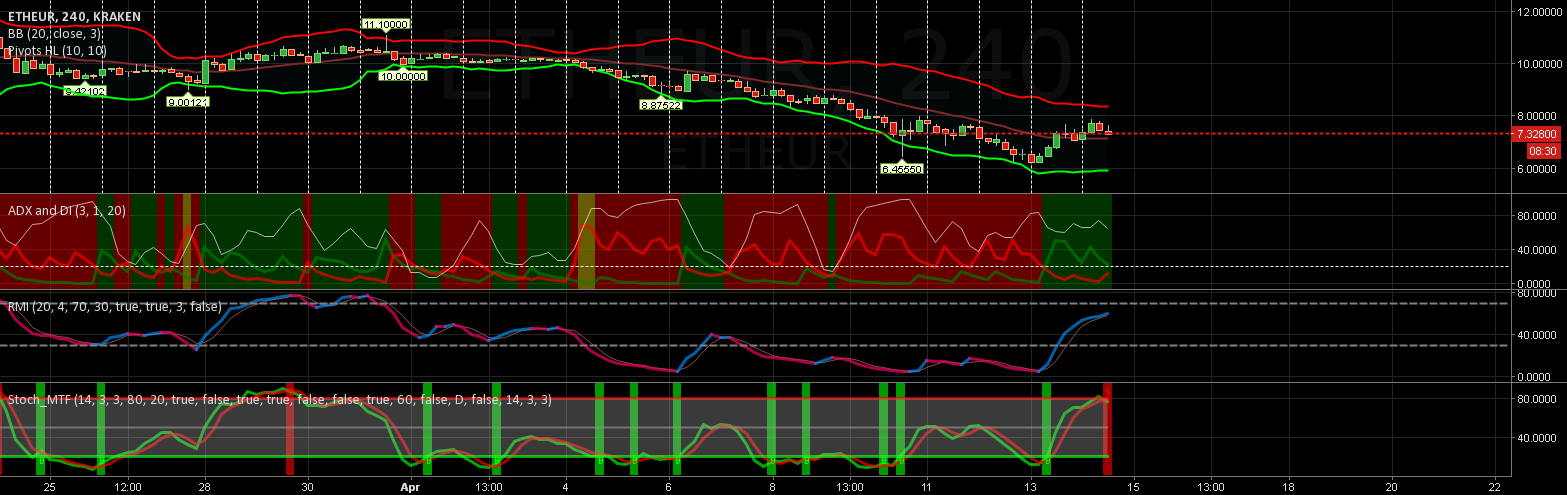Click the 15 date on the time axis
This screenshot has height=495, width=1567.
(1133, 486)
